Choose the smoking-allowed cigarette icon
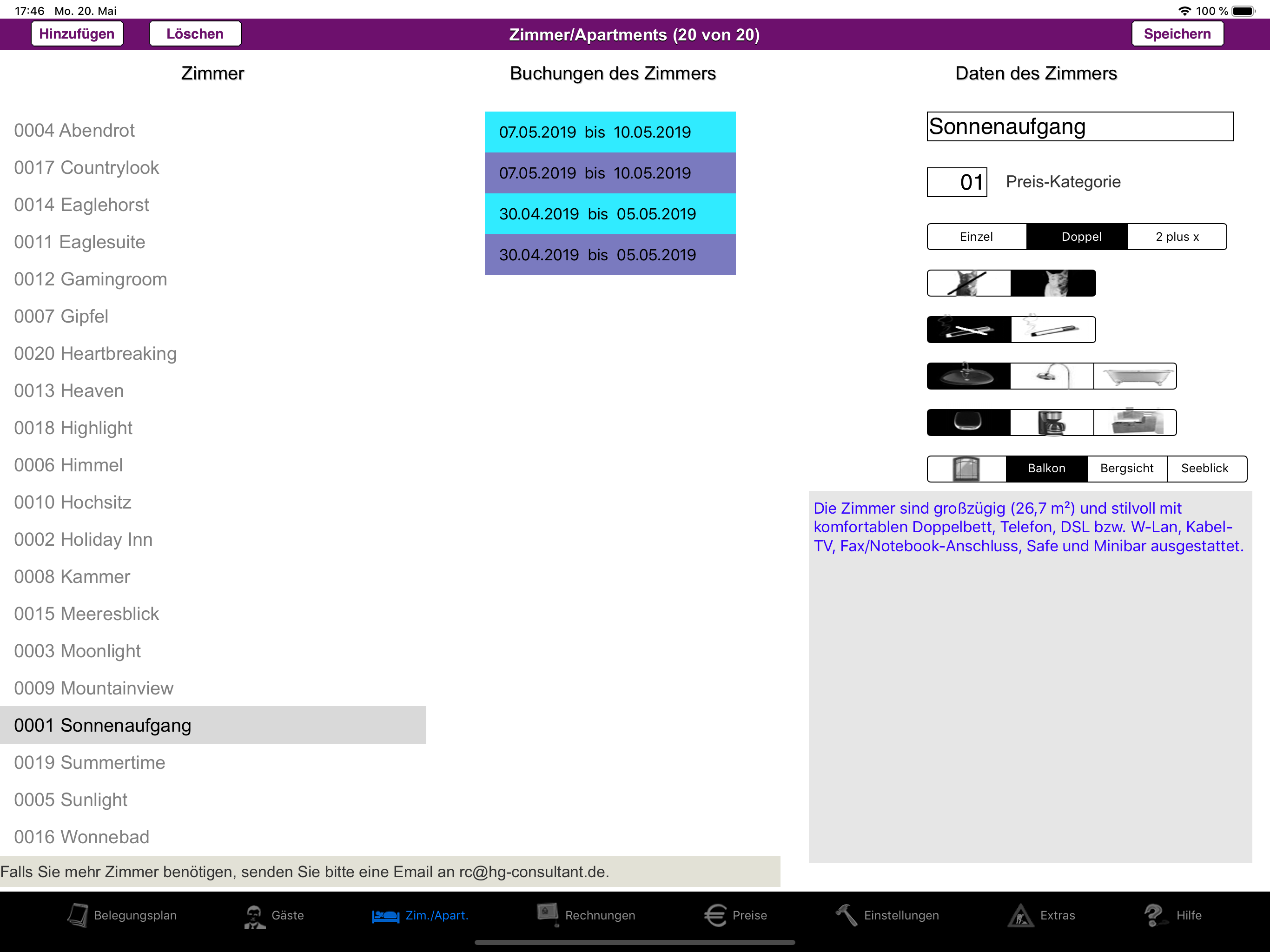The width and height of the screenshot is (1270, 952). (1053, 330)
